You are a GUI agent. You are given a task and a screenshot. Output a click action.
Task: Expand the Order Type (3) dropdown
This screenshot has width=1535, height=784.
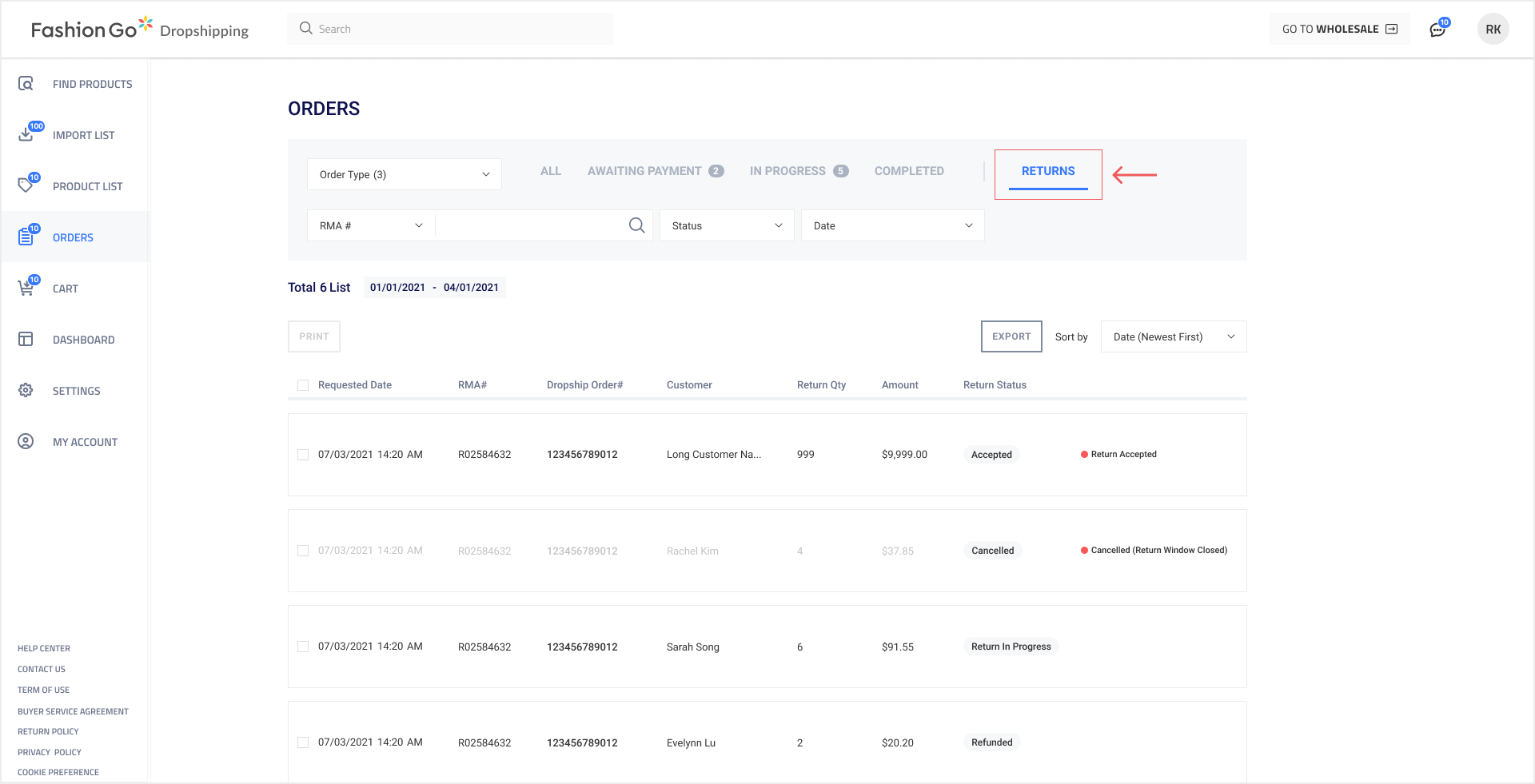point(404,174)
